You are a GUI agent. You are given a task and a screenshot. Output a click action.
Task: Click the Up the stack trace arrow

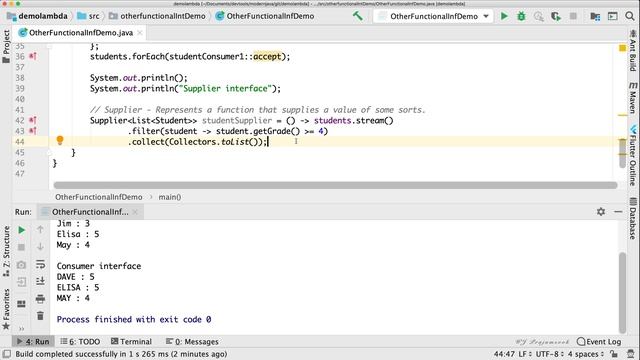[x=40, y=229]
